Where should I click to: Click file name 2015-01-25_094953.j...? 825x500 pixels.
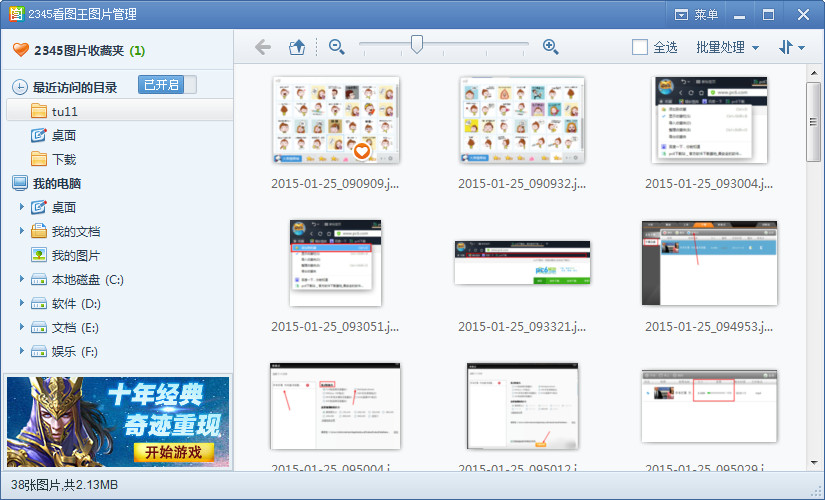click(x=709, y=327)
